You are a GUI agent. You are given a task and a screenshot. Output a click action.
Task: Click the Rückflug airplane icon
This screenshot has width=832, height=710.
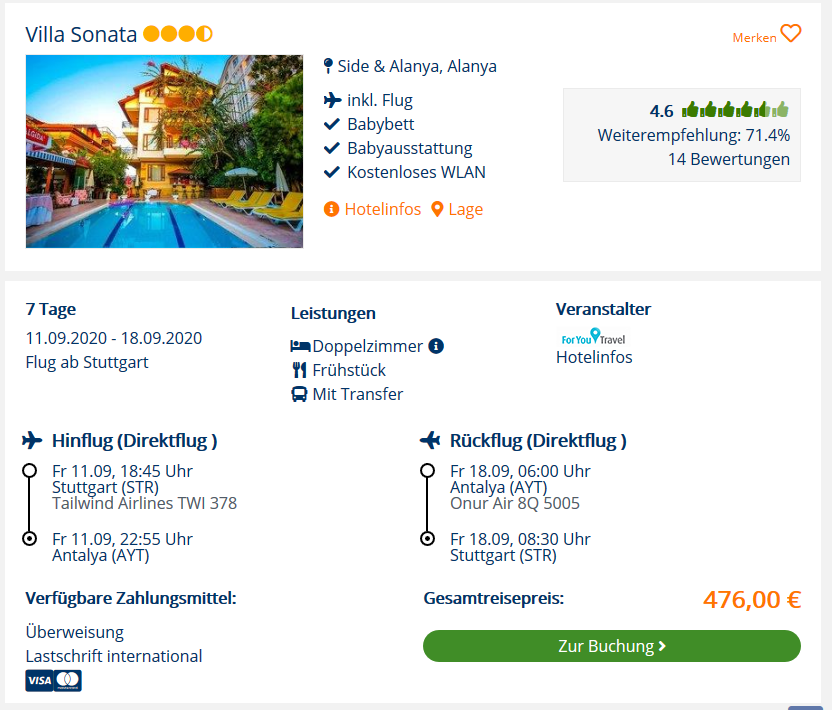coord(430,440)
